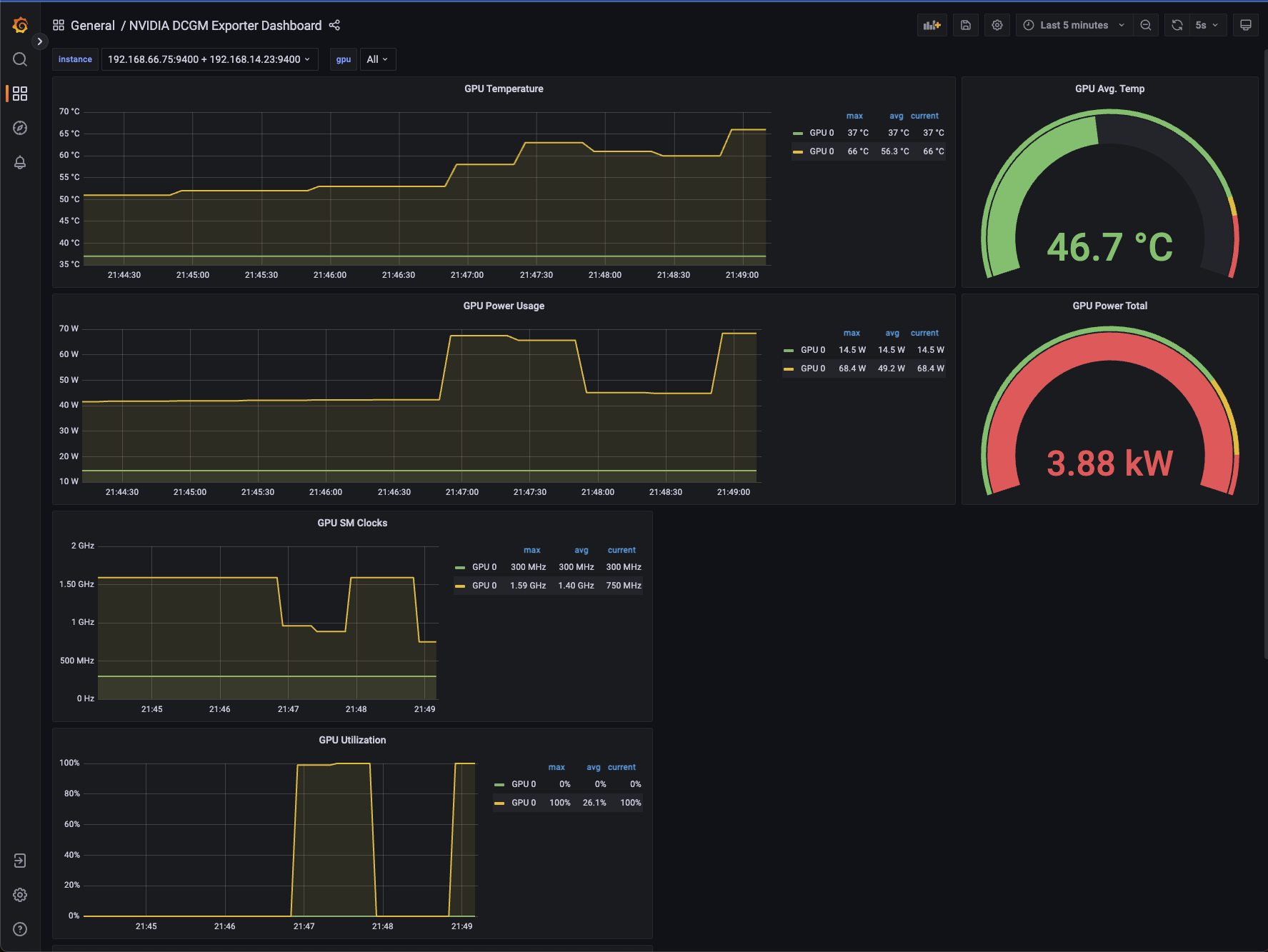Image resolution: width=1268 pixels, height=952 pixels.
Task: Share dashboard using the share icon
Action: (334, 25)
